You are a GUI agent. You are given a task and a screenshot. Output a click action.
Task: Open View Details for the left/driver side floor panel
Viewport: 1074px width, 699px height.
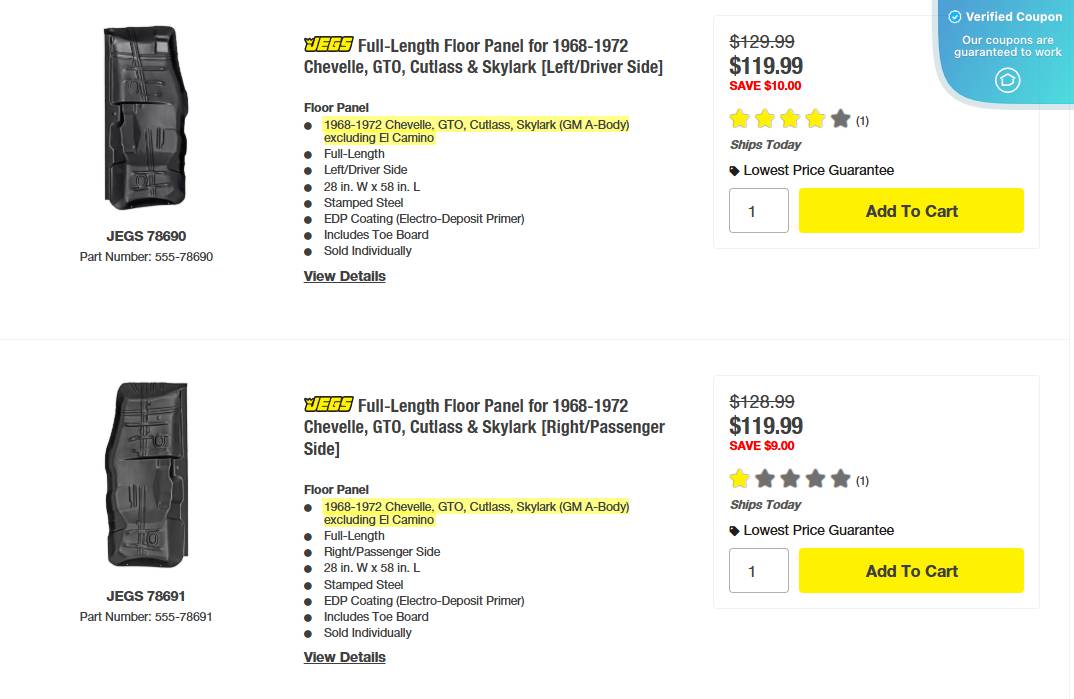(344, 276)
